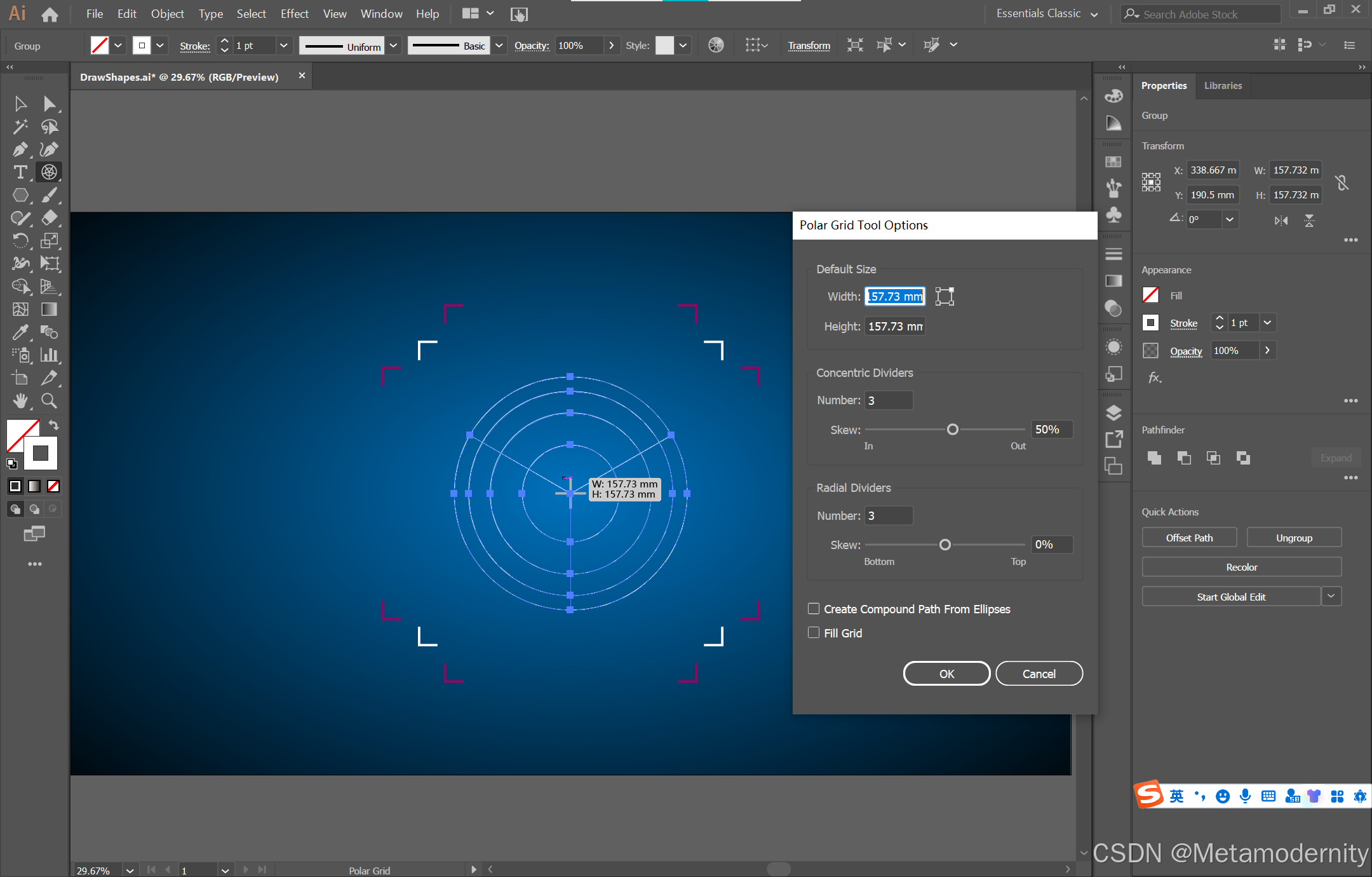Select the Hand tool
1372x877 pixels.
click(x=20, y=400)
